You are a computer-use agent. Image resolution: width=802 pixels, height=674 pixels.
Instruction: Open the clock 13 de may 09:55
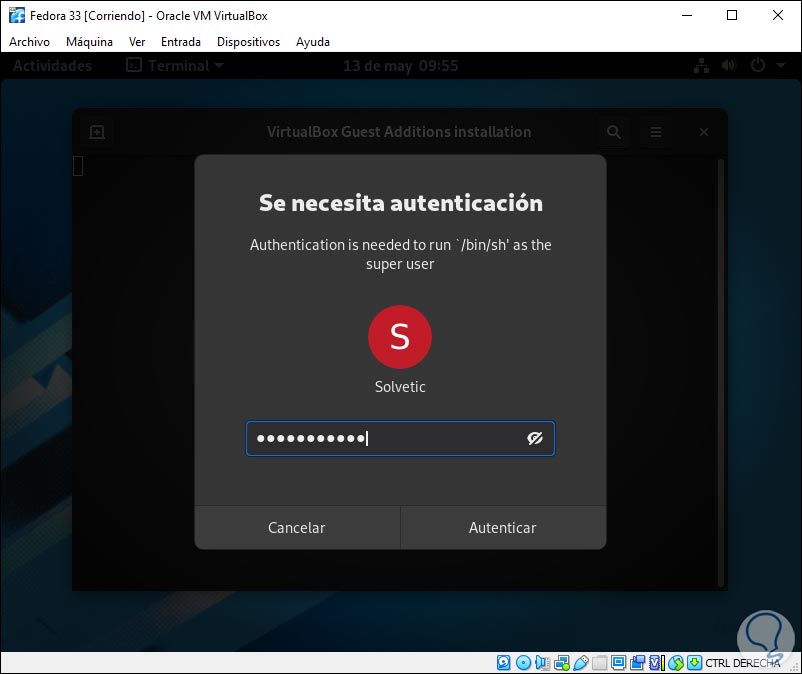point(400,65)
